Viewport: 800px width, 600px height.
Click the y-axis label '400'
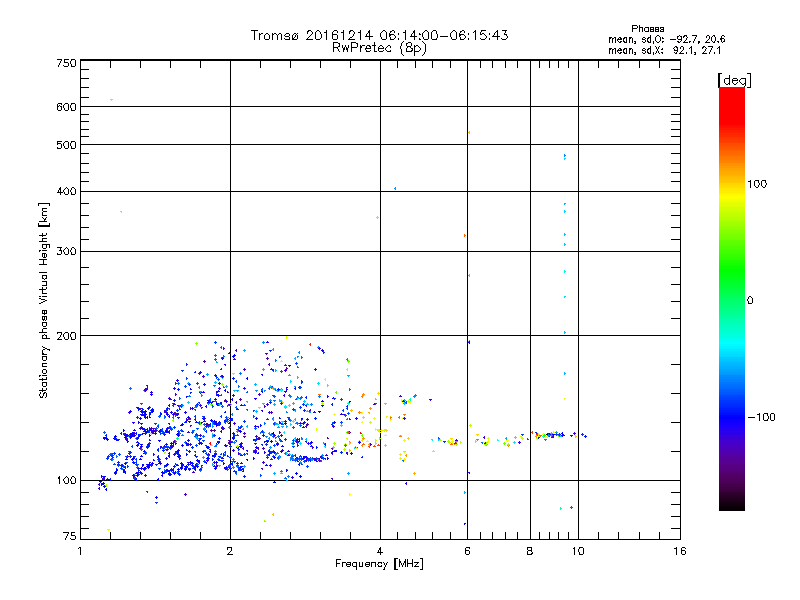pyautogui.click(x=66, y=191)
